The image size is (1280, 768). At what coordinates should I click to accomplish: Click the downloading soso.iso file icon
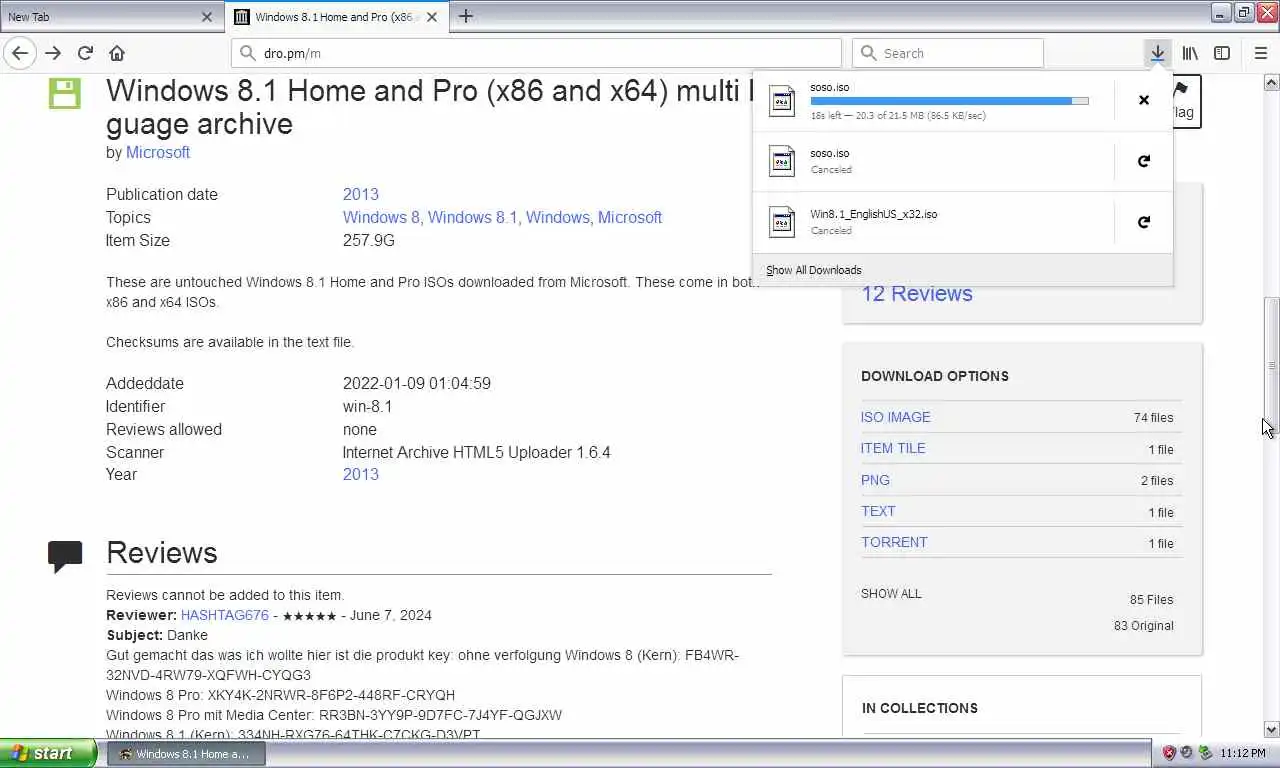pyautogui.click(x=782, y=101)
